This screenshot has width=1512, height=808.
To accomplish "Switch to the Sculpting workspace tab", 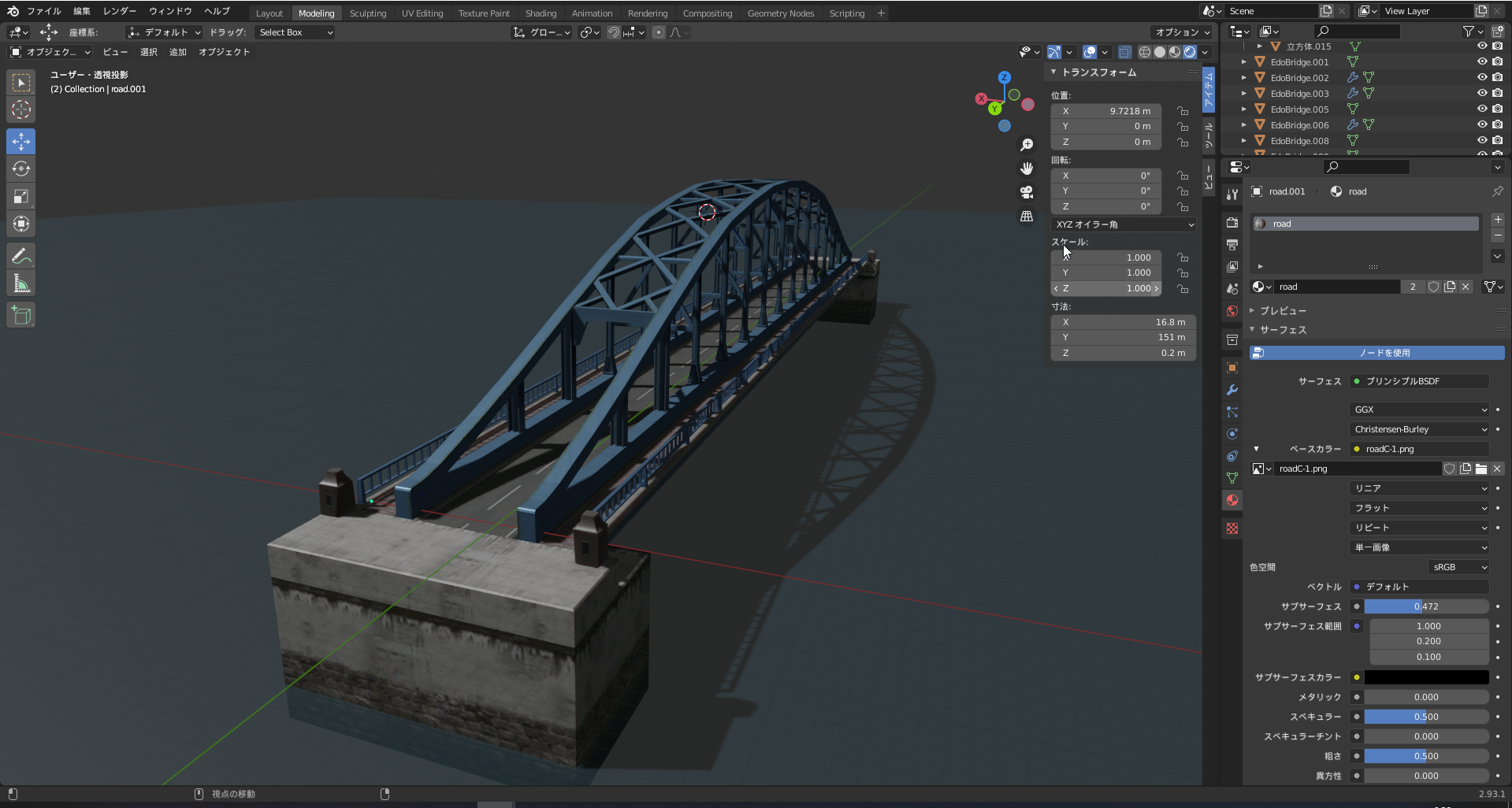I will [x=368, y=13].
